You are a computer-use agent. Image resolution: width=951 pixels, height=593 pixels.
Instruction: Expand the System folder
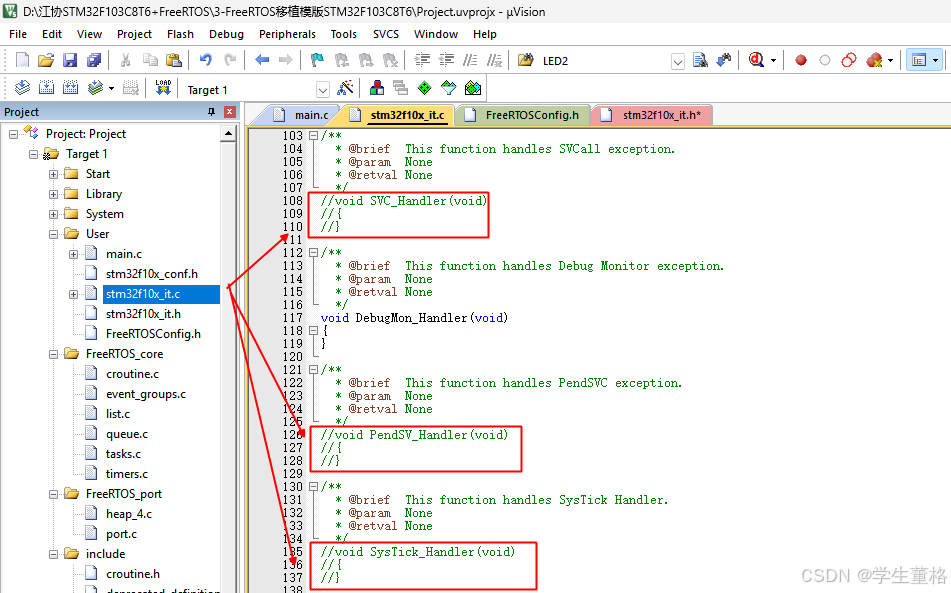[x=53, y=215]
